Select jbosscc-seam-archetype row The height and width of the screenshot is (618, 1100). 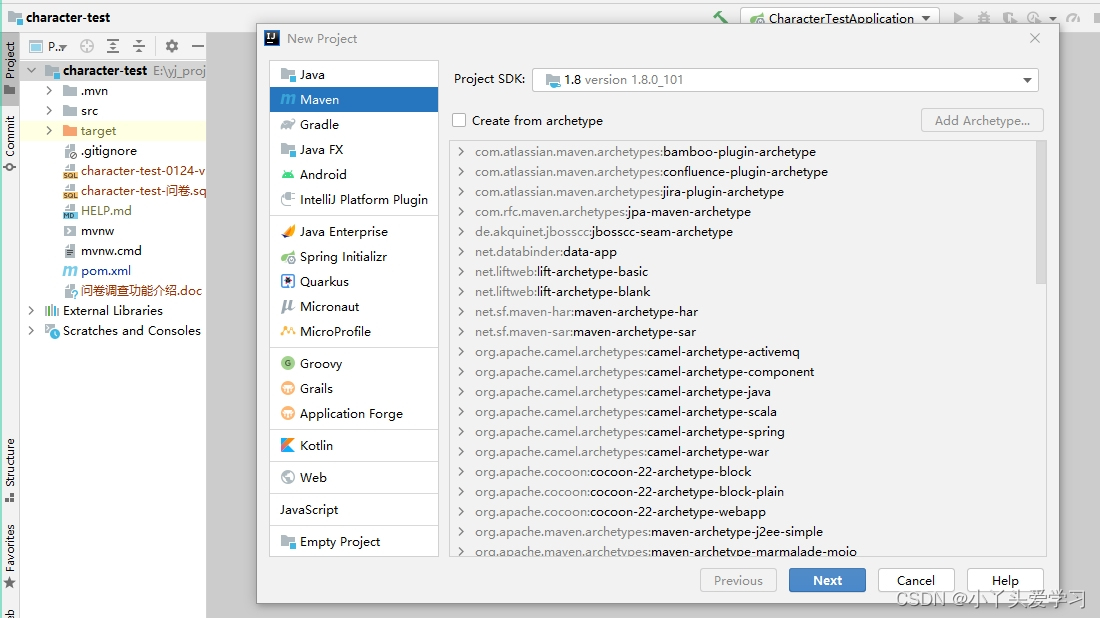click(x=742, y=231)
